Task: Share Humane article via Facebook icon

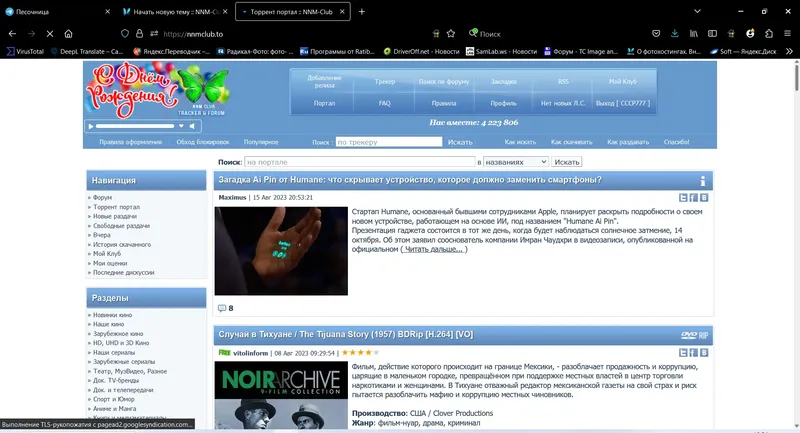Action: (693, 197)
